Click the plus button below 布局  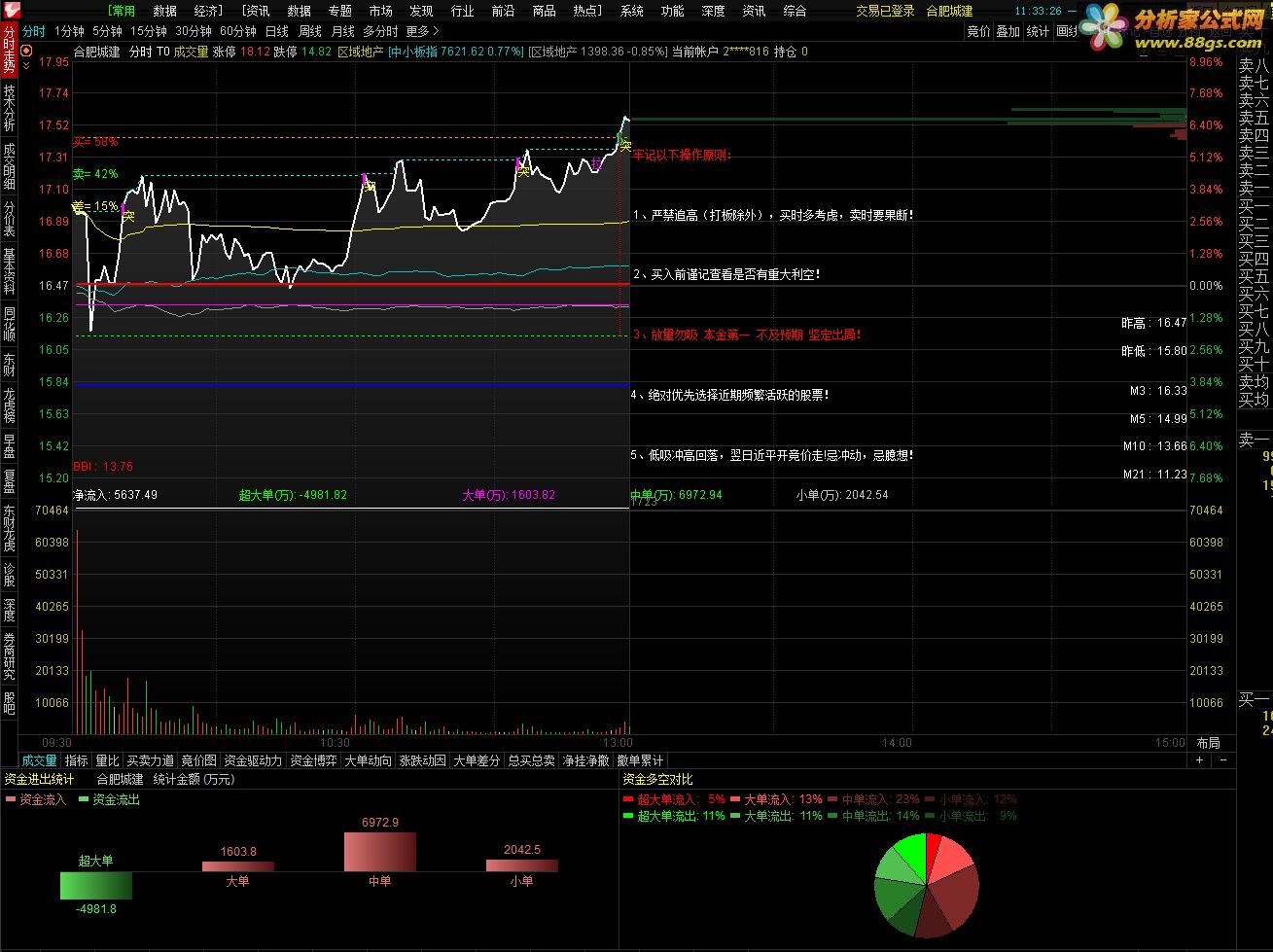pos(1199,760)
